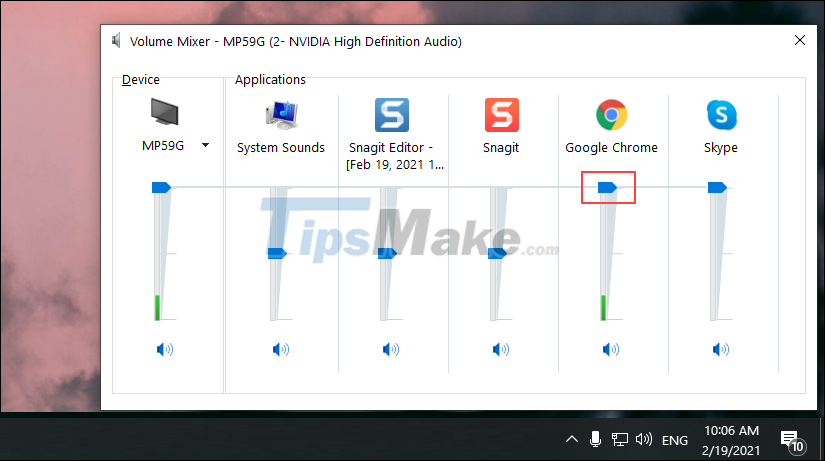The width and height of the screenshot is (825, 461).
Task: Click the MP59G device volume slider handle
Action: tap(161, 187)
